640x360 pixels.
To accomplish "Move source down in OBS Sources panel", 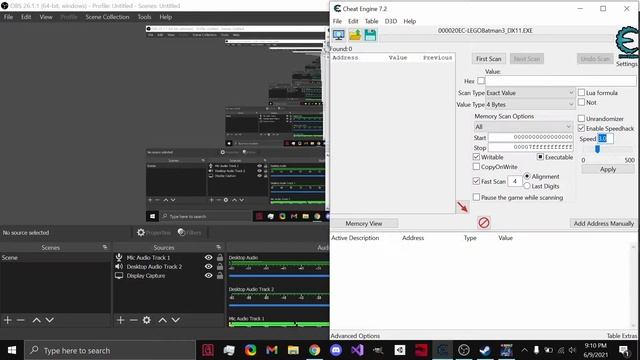I will pyautogui.click(x=176, y=320).
